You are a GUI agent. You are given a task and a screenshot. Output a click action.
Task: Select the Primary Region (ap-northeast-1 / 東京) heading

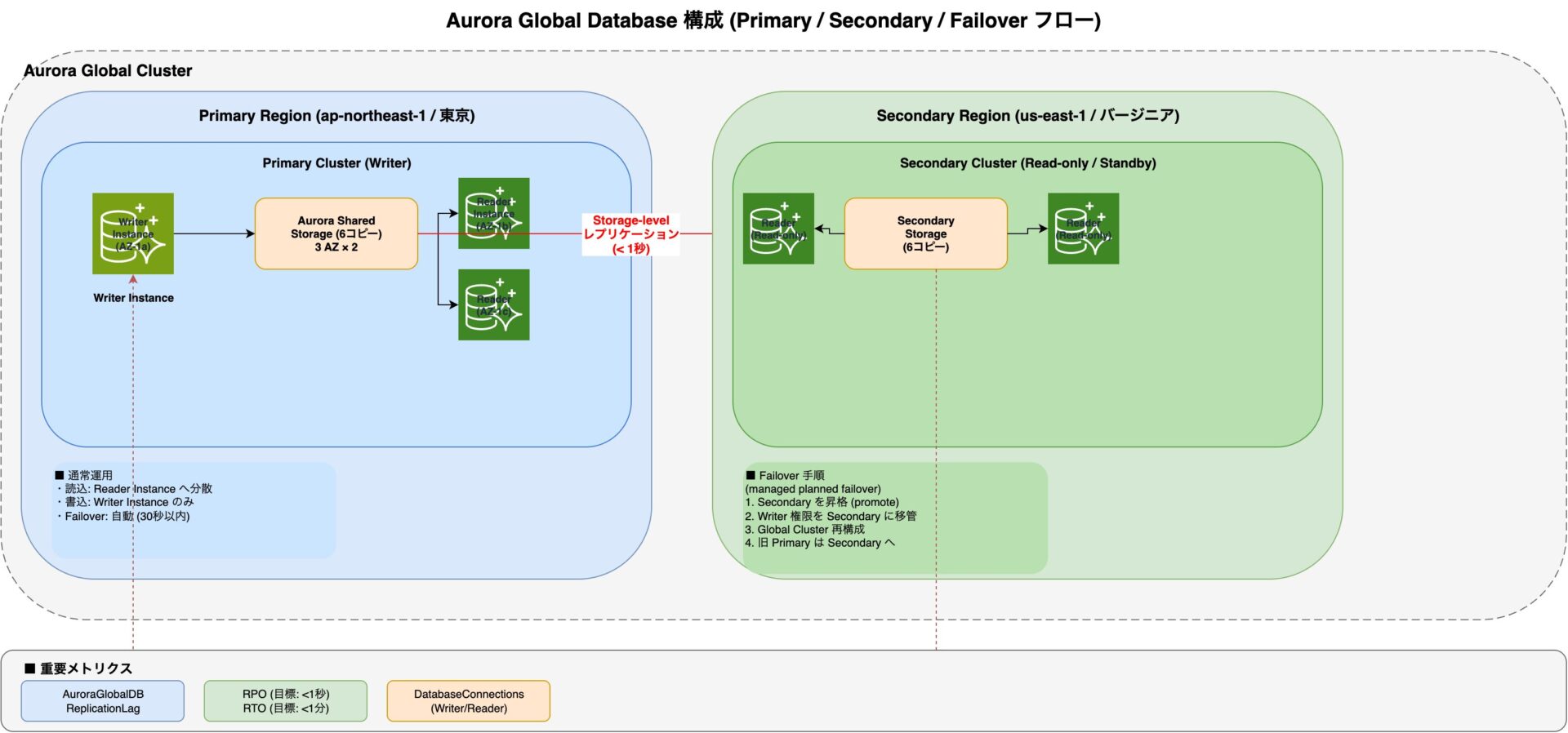(336, 116)
